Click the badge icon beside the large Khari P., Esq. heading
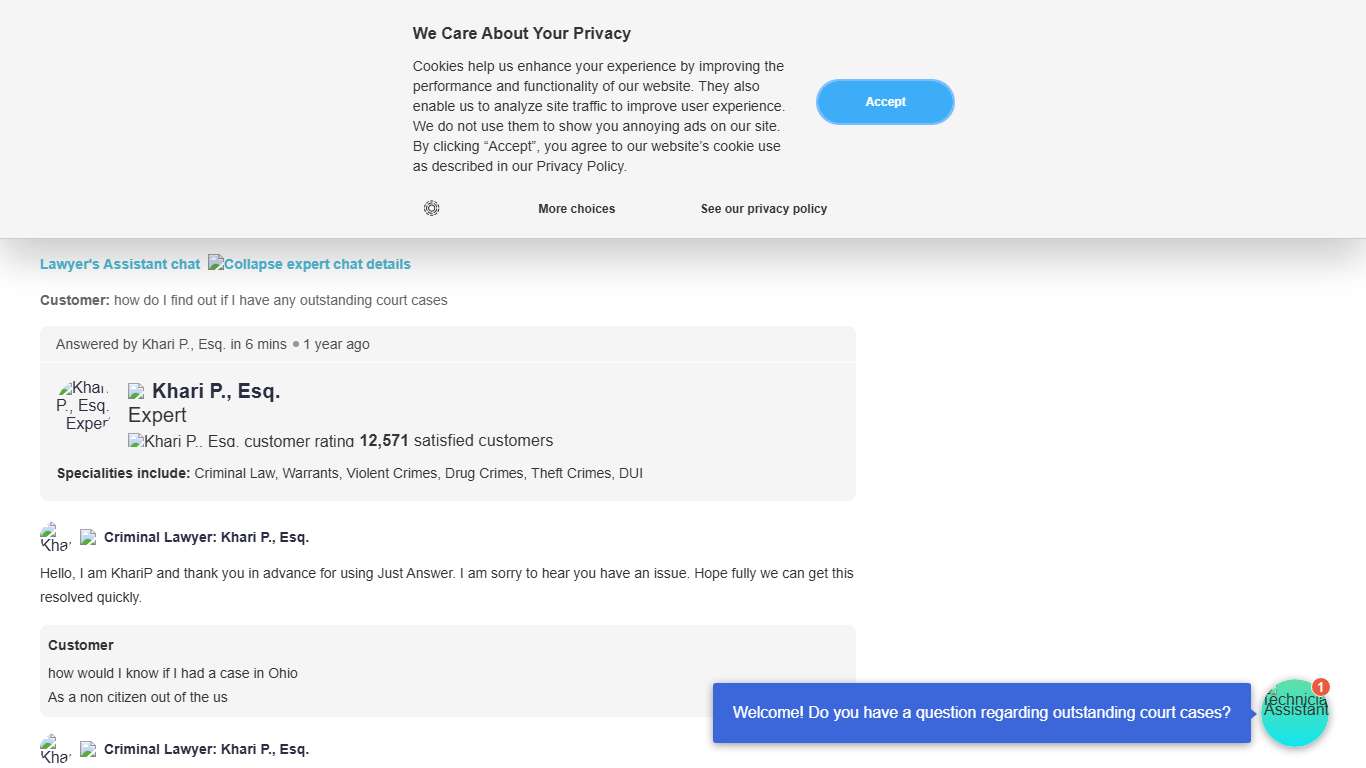 click(x=136, y=391)
